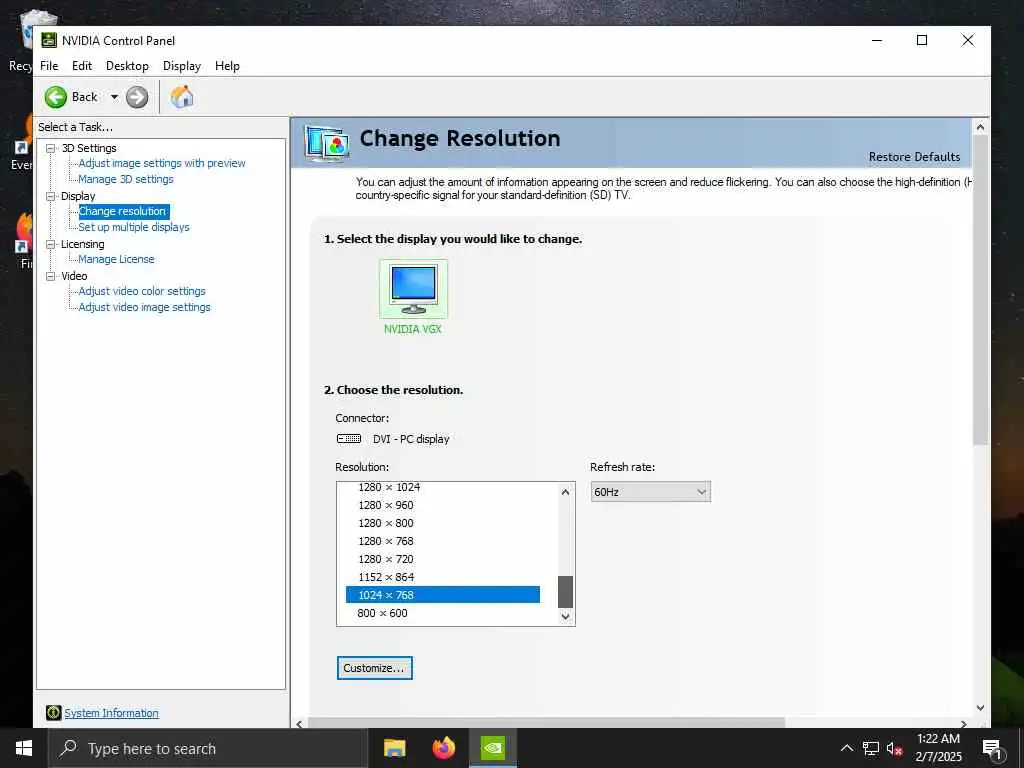Select the NVIDIA VGX display monitor
This screenshot has width=1024, height=768.
click(x=413, y=288)
